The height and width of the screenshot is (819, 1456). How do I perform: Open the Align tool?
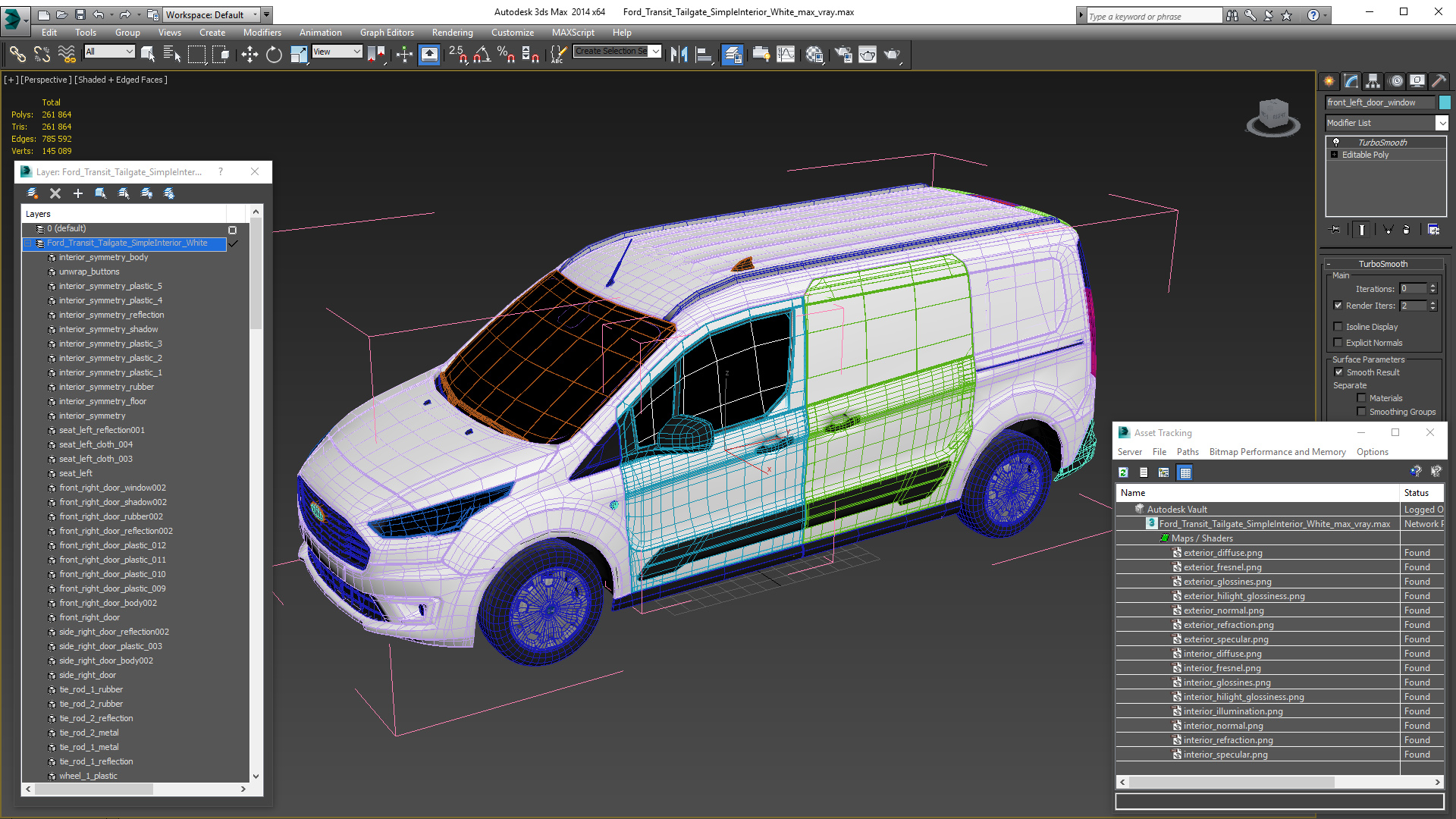[x=704, y=54]
